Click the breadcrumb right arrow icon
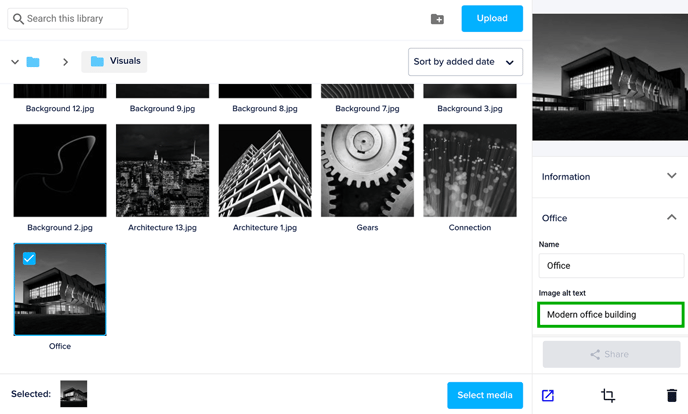 65,62
